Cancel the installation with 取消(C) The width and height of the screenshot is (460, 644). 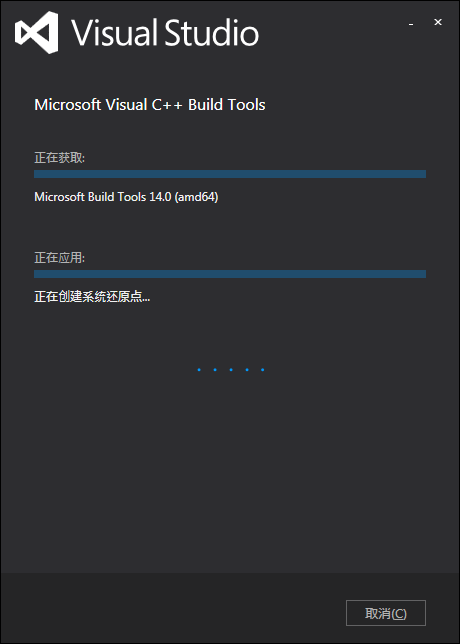[386, 613]
